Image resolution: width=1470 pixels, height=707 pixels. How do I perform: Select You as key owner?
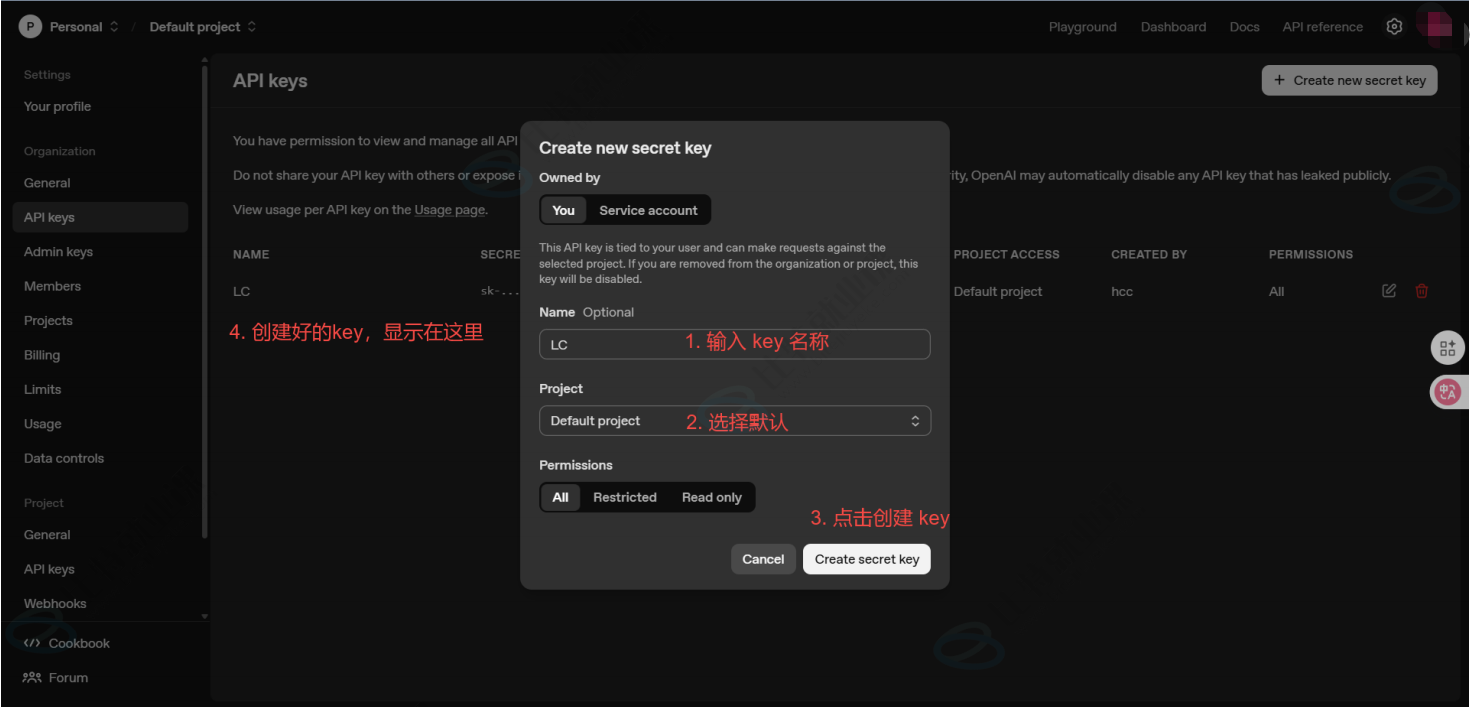[563, 210]
